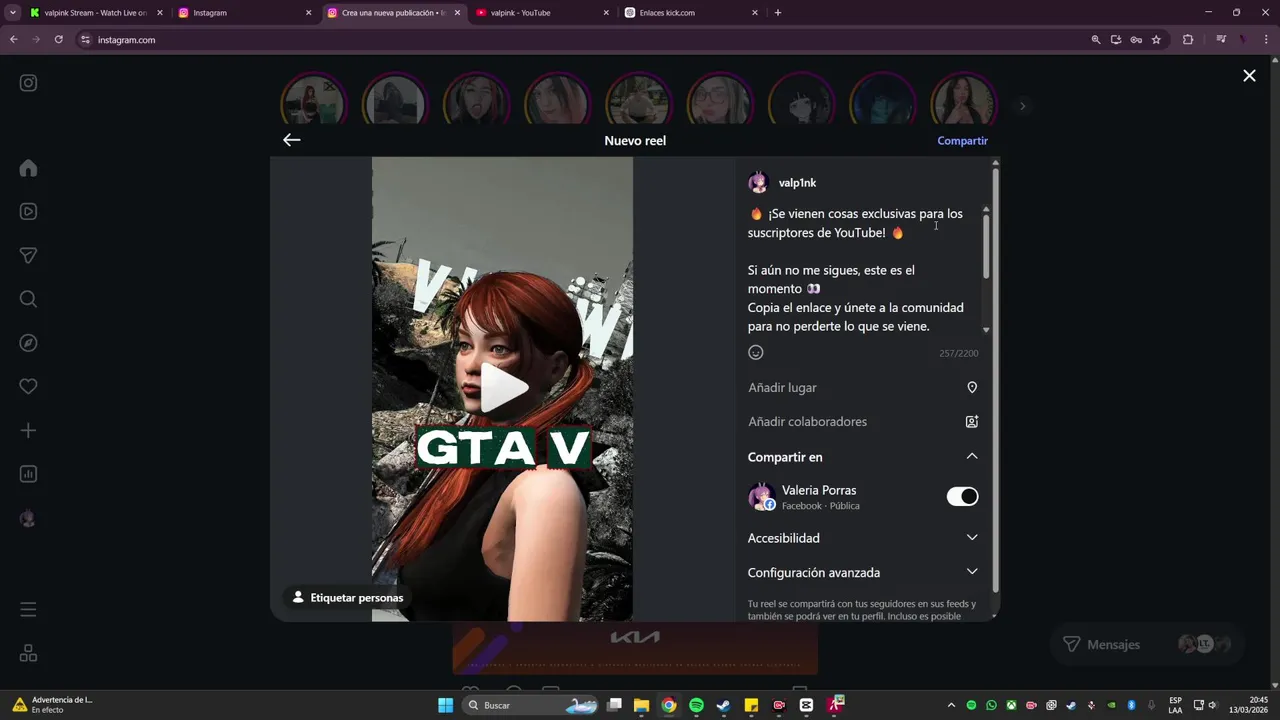This screenshot has width=1280, height=720.
Task: Click valp1nk username in the panel
Action: pyautogui.click(x=797, y=183)
